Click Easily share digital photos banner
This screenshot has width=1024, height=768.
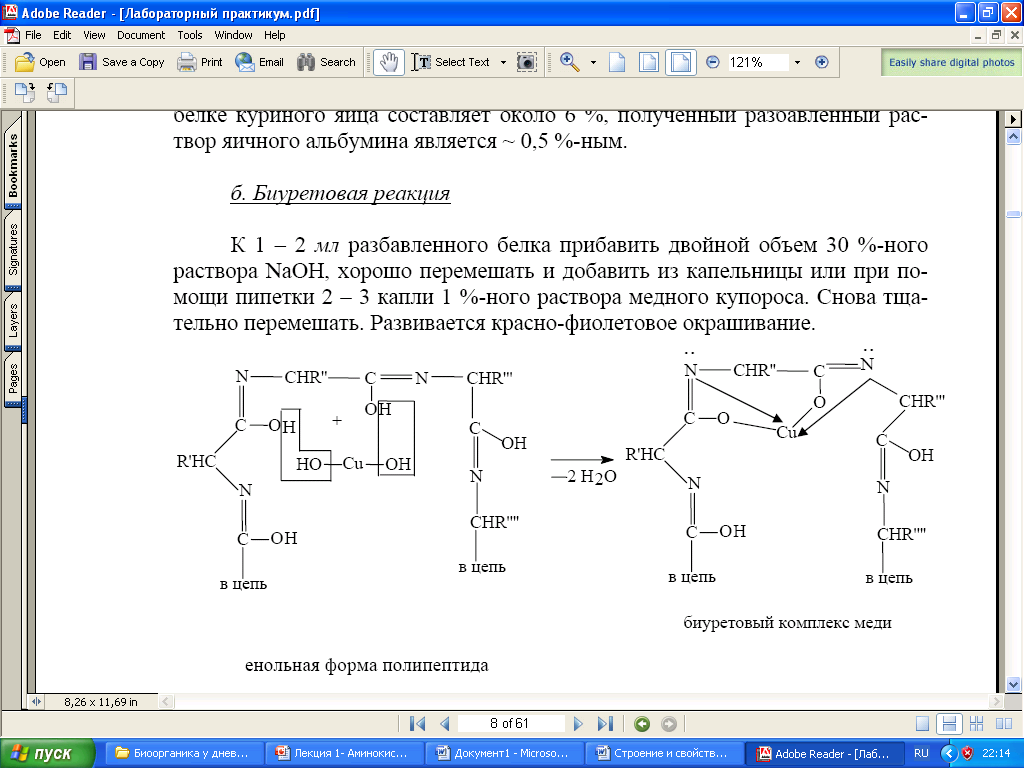pyautogui.click(x=951, y=62)
